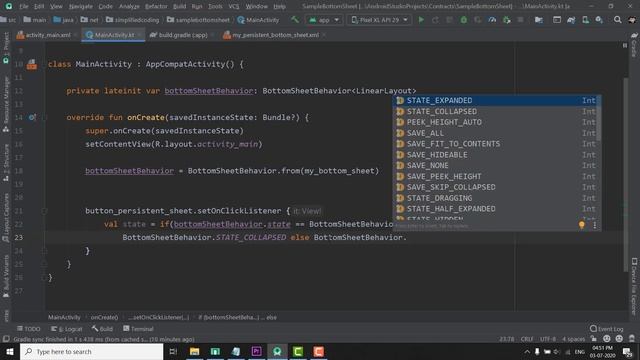Collapse the onCreate function fold marker
Viewport: 640px width, 360px height.
44,118
